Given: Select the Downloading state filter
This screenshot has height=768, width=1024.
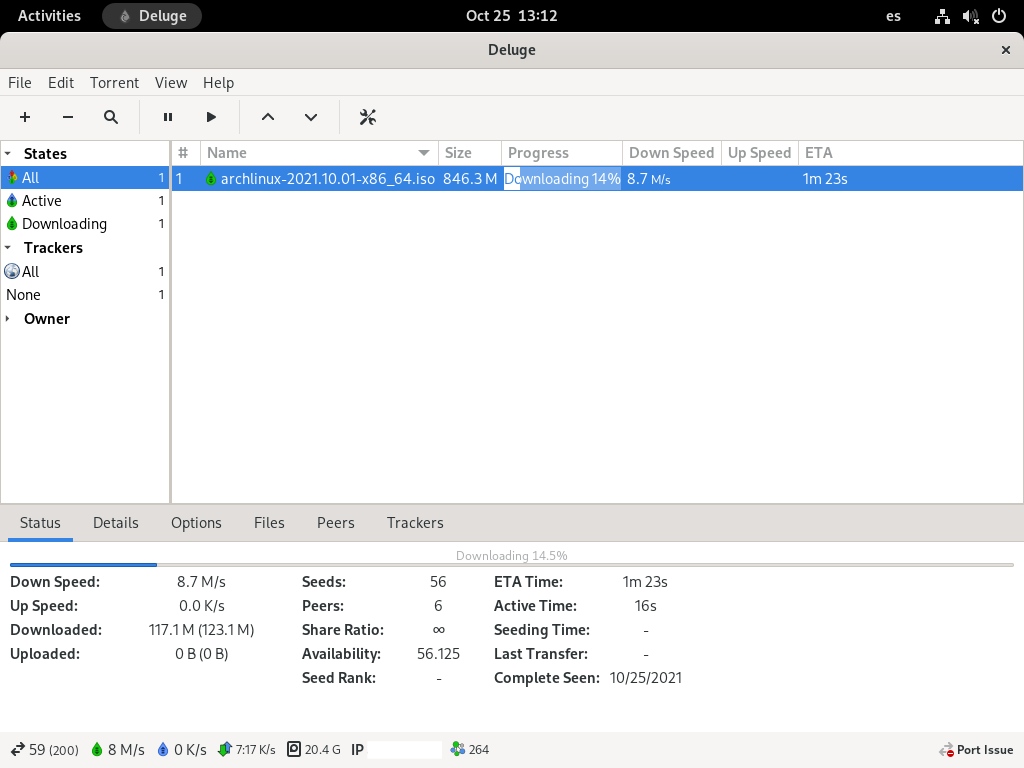Looking at the screenshot, I should coord(85,223).
